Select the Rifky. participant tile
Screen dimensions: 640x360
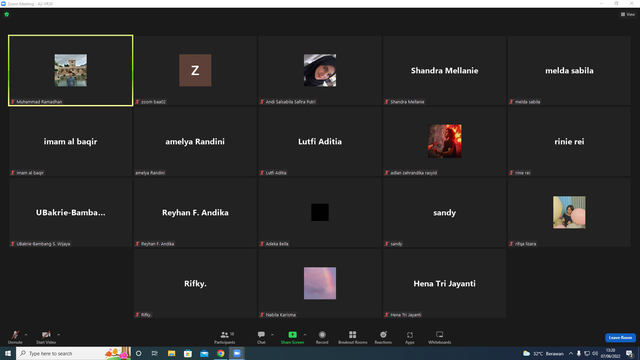(x=195, y=283)
